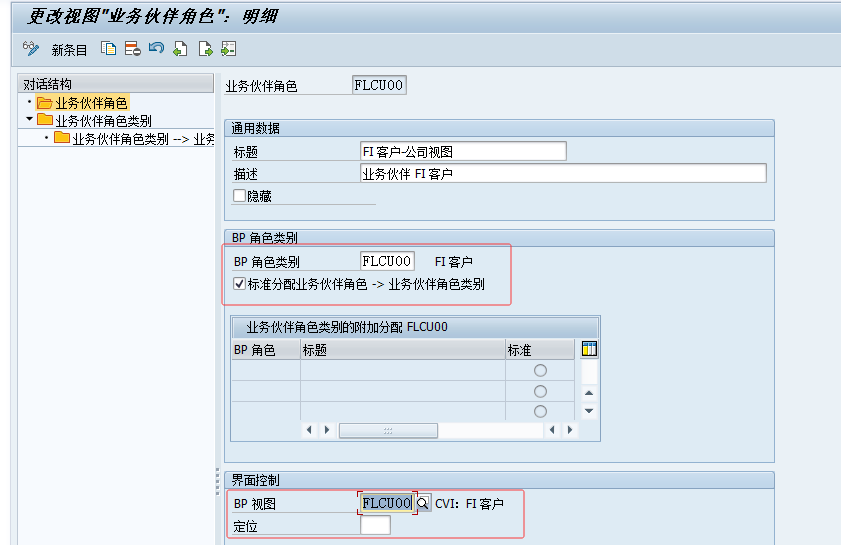Click the last toolbar icon with green arrow

(x=228, y=49)
